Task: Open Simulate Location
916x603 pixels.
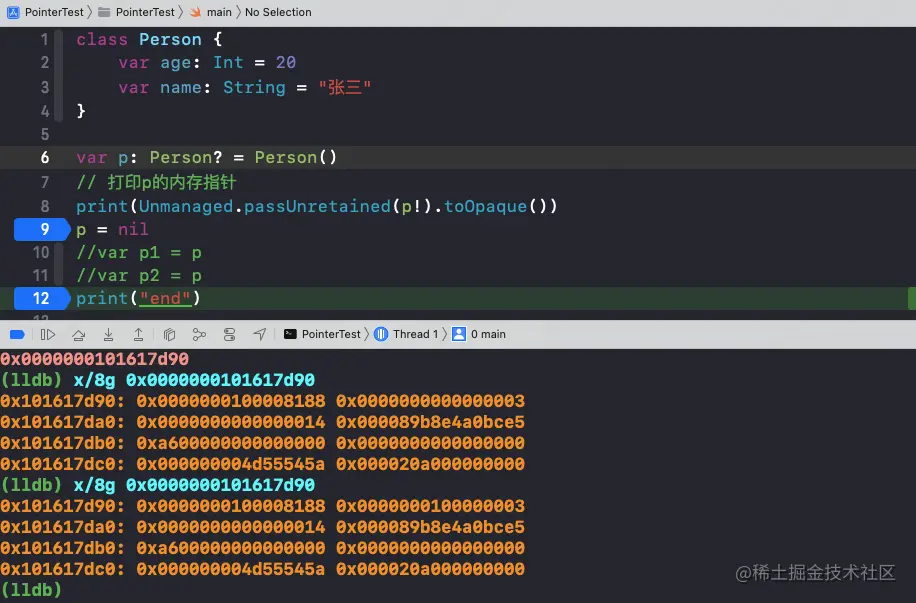Action: [x=259, y=334]
